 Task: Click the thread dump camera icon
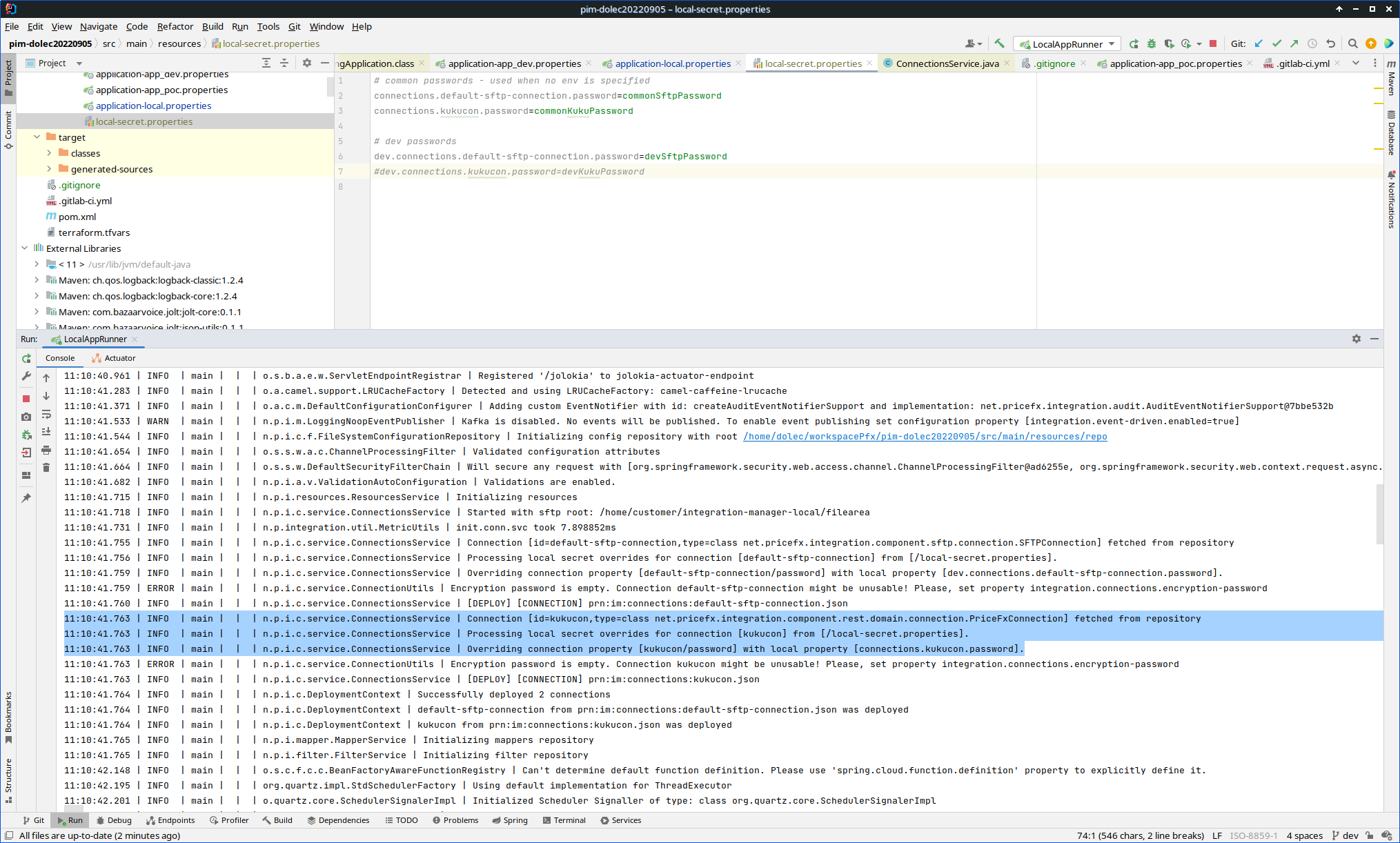click(26, 417)
